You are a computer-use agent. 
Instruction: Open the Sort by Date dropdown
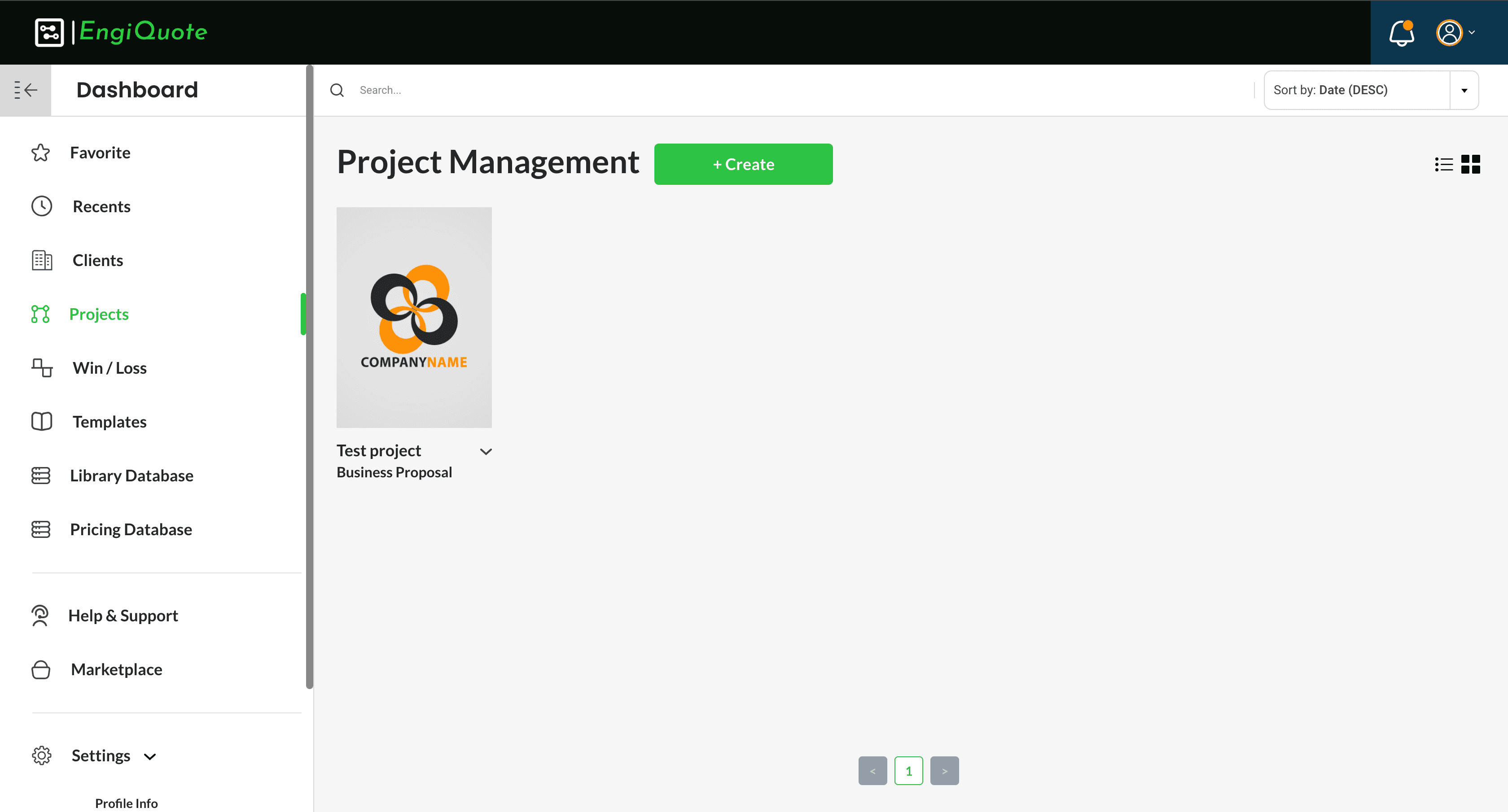(1464, 90)
